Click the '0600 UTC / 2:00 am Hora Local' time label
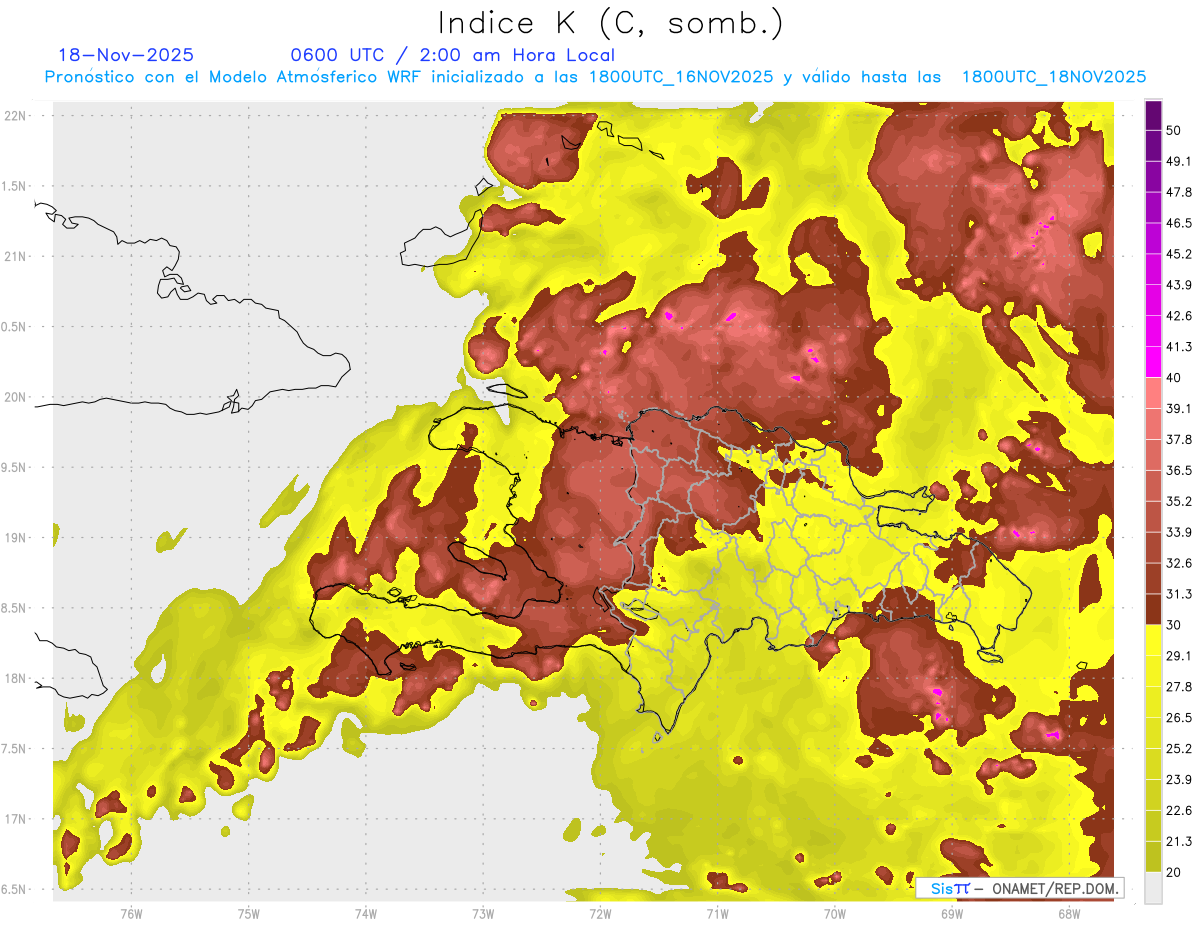 (x=452, y=55)
